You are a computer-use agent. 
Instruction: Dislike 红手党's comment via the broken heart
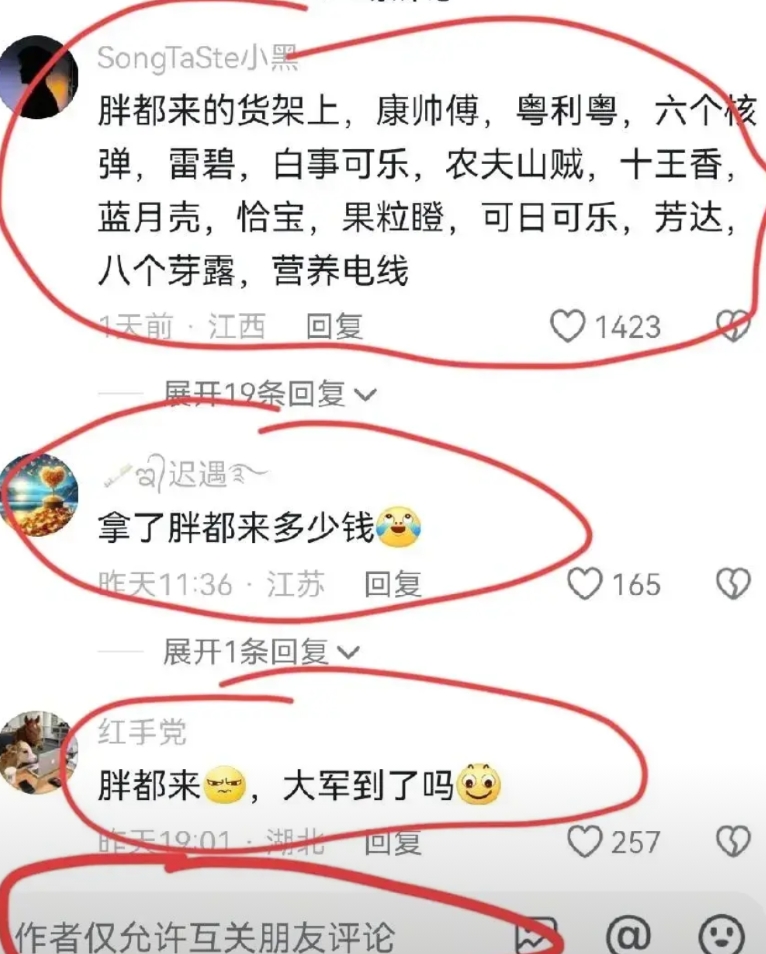pos(733,842)
